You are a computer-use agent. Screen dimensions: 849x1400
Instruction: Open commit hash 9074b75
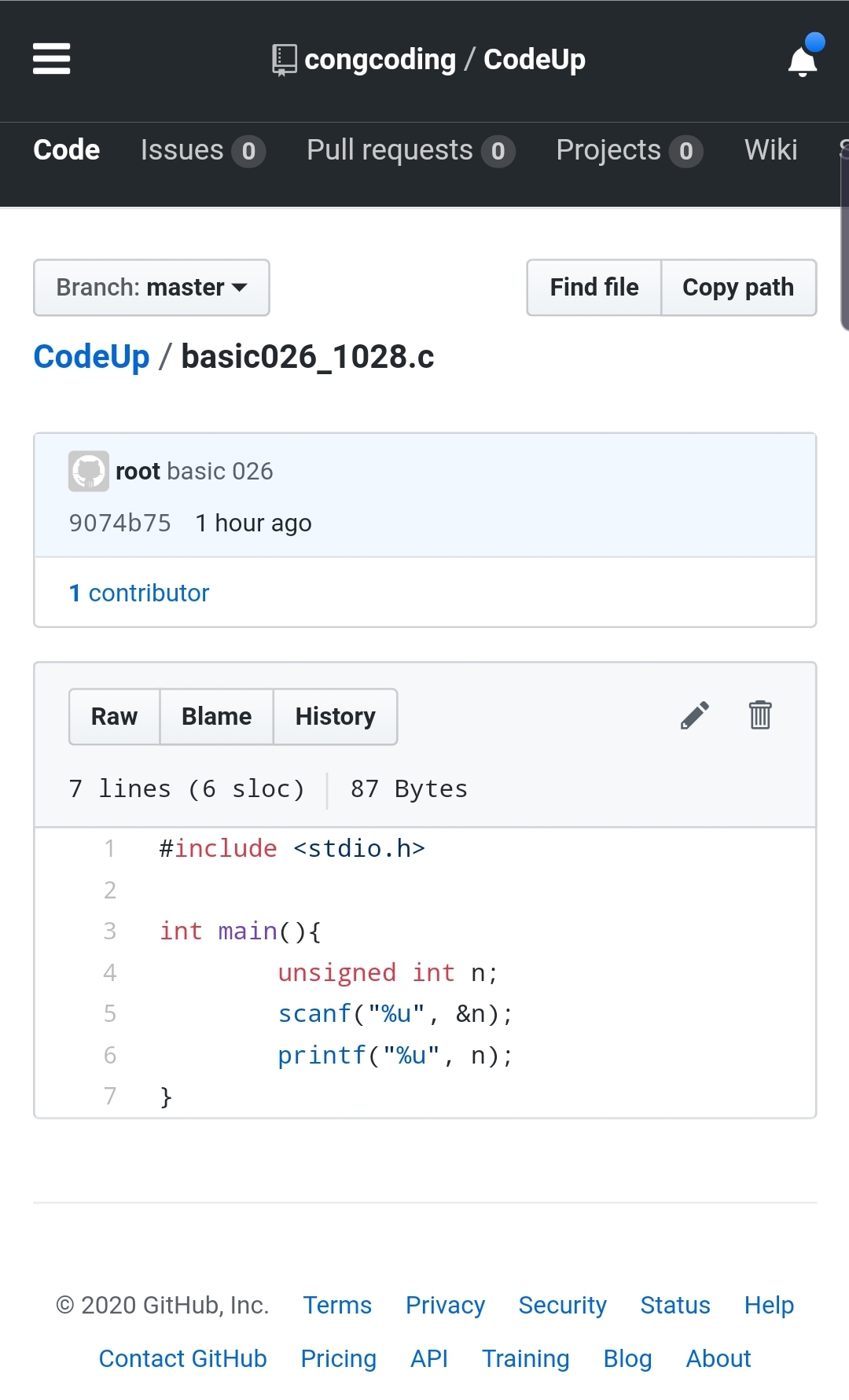point(119,523)
